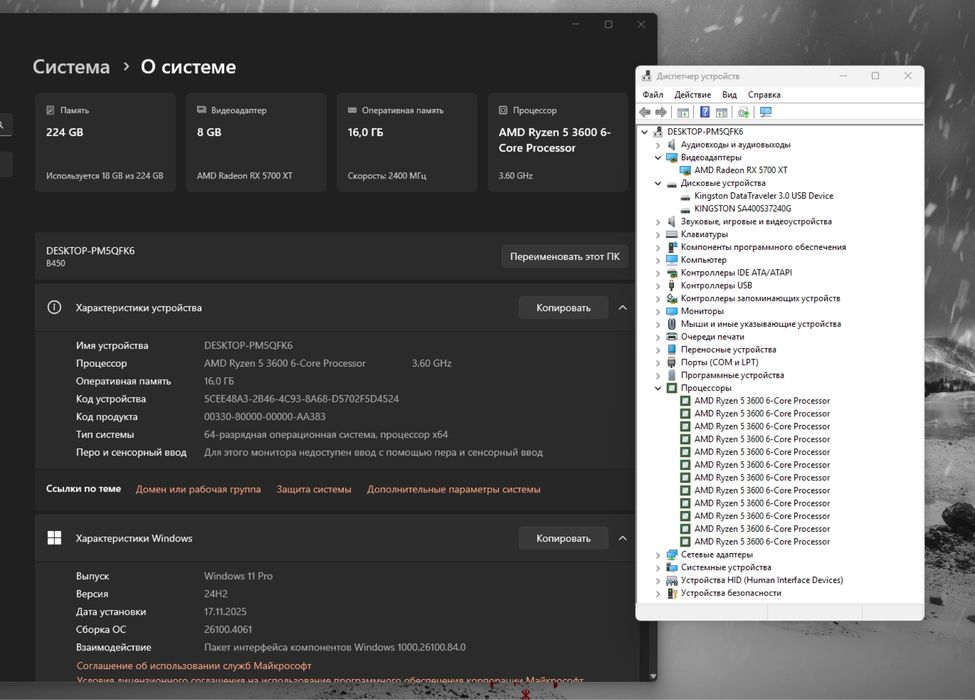Click the icon beside Устройства безопасности
This screenshot has height=700, width=975.
click(x=672, y=593)
